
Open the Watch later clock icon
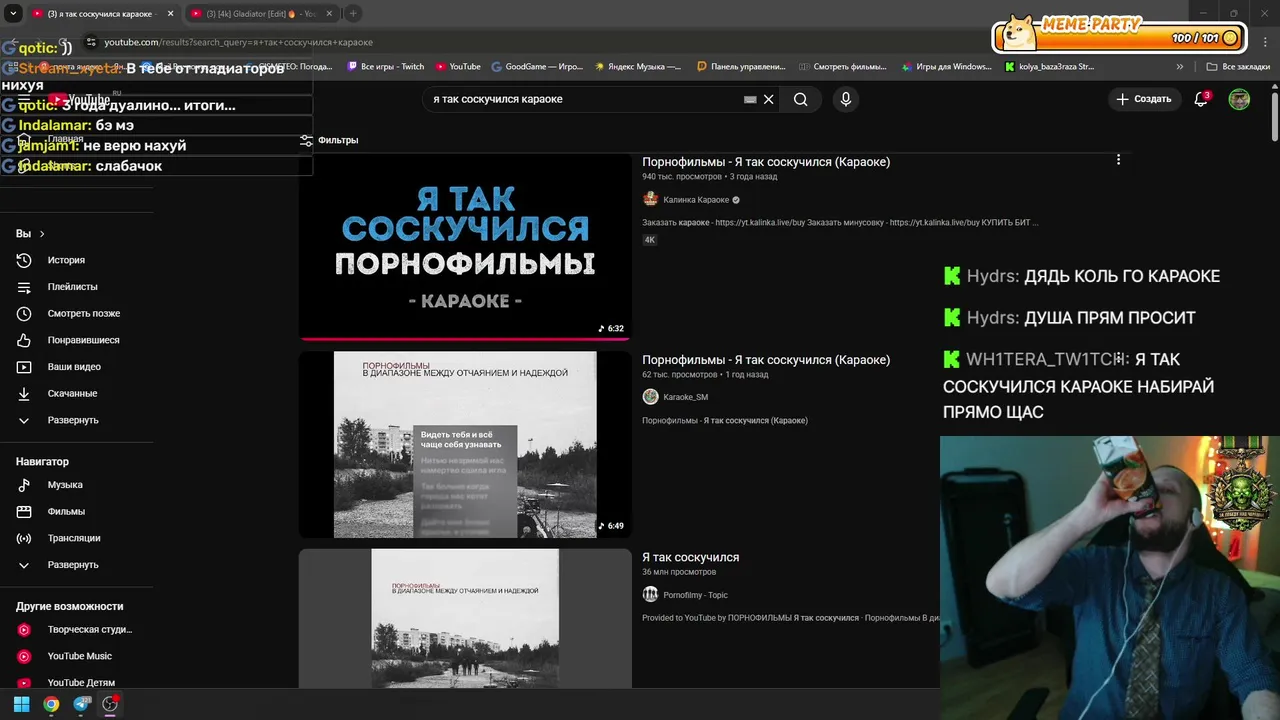coord(24,313)
